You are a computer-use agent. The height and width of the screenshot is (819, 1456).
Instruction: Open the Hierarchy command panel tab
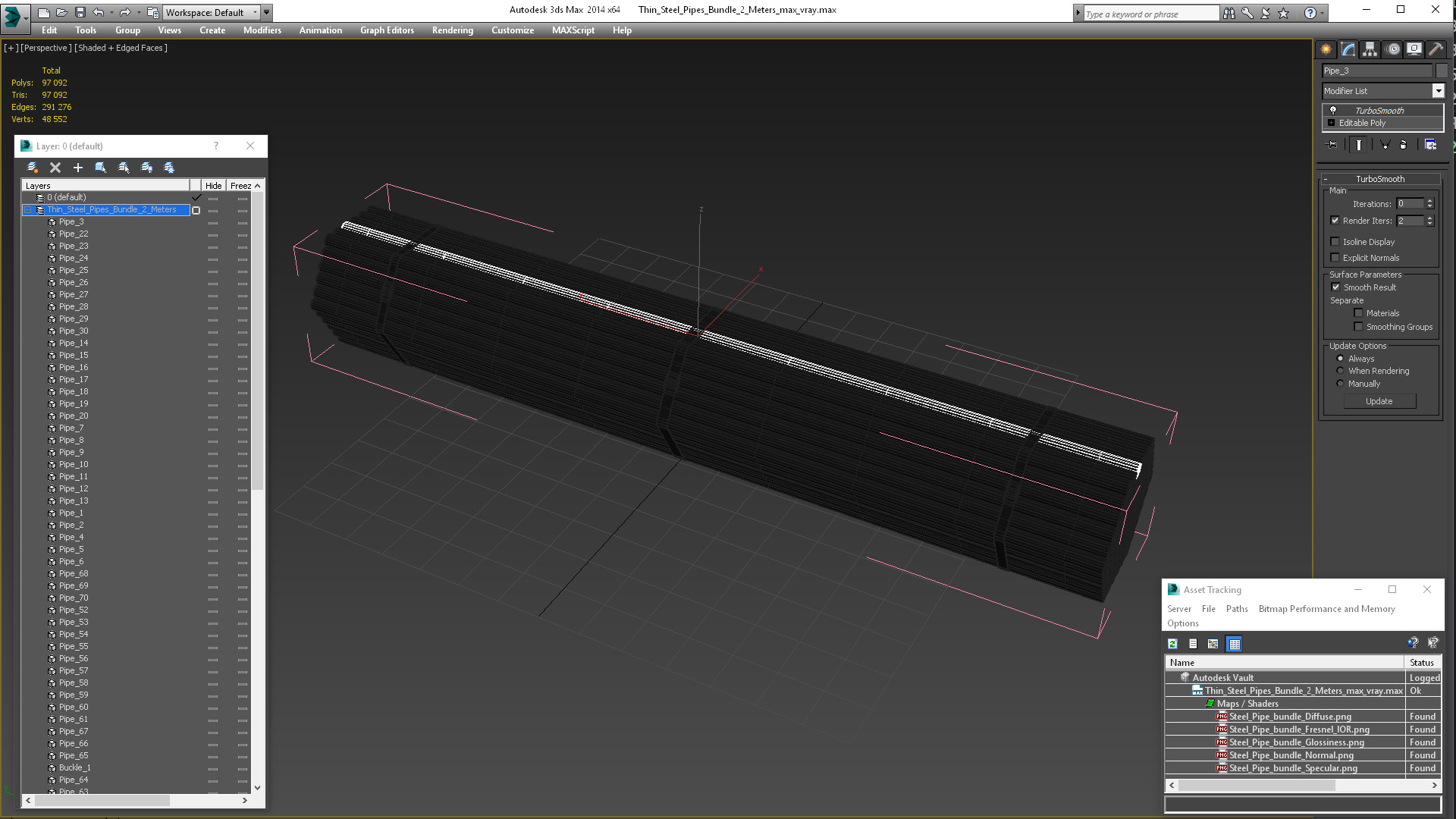coord(1370,49)
